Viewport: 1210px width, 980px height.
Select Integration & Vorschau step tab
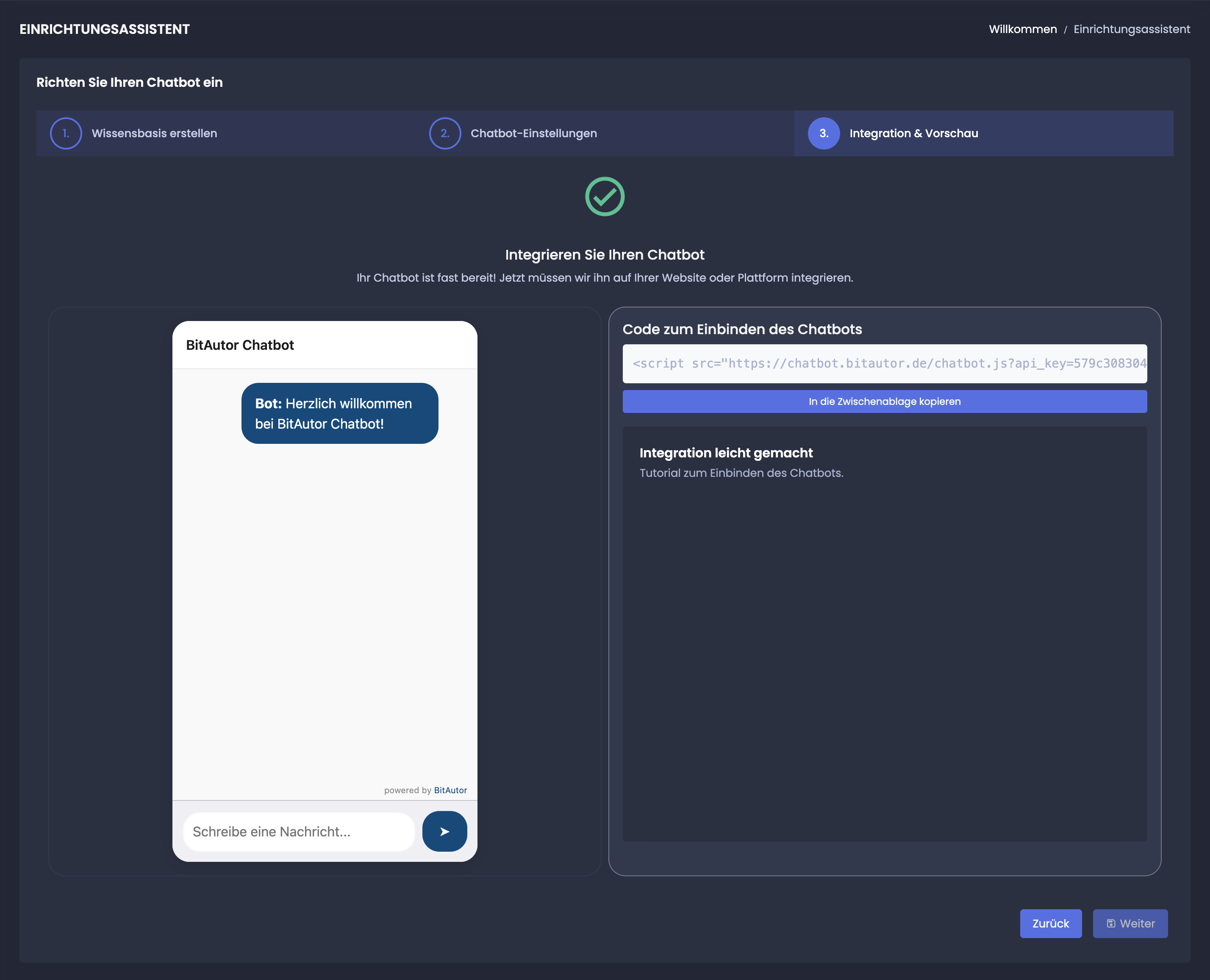pos(913,133)
